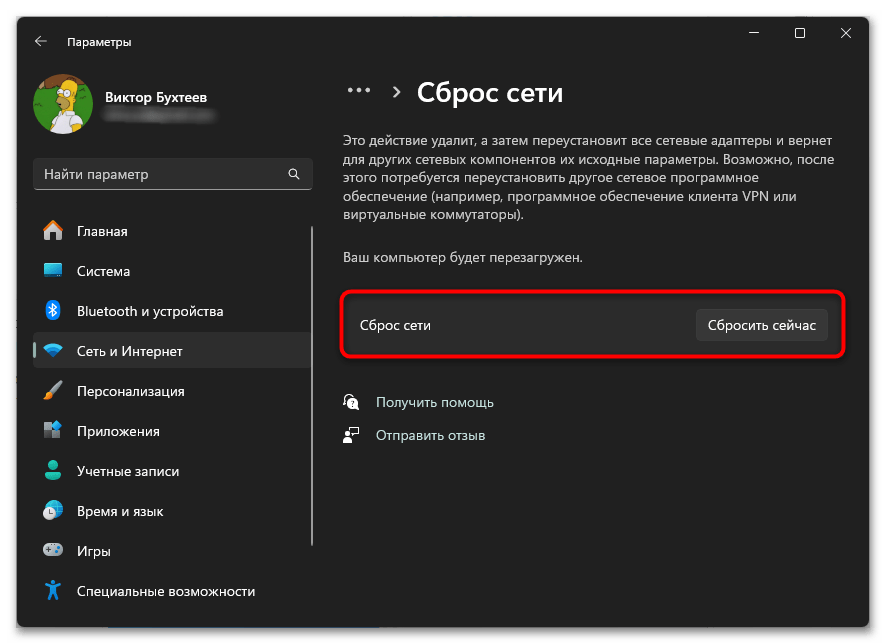Click the Найти параметр search field
The image size is (886, 644).
pos(172,174)
